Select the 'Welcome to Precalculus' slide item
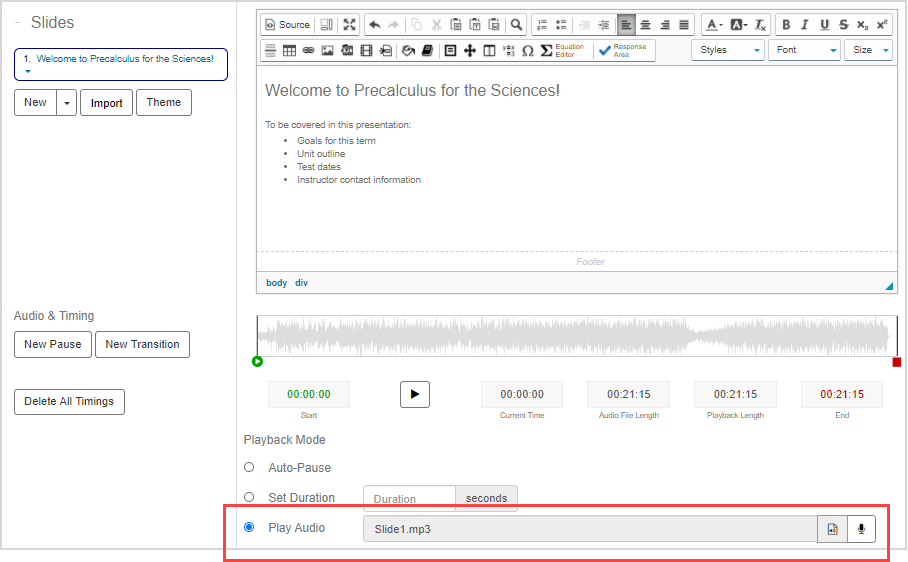This screenshot has width=908, height=562. click(x=120, y=64)
